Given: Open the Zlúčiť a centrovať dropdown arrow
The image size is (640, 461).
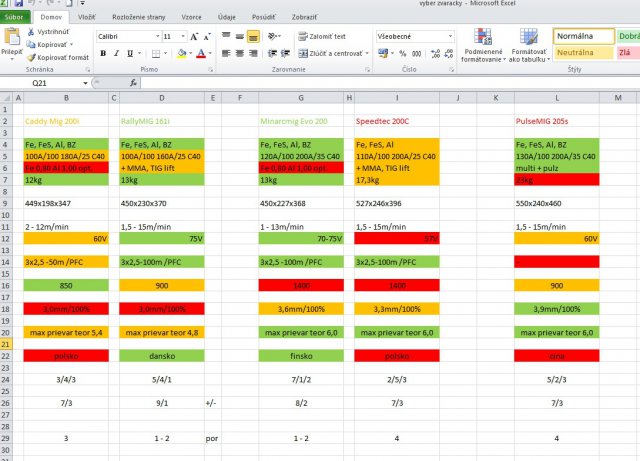Looking at the screenshot, I should pyautogui.click(x=367, y=53).
